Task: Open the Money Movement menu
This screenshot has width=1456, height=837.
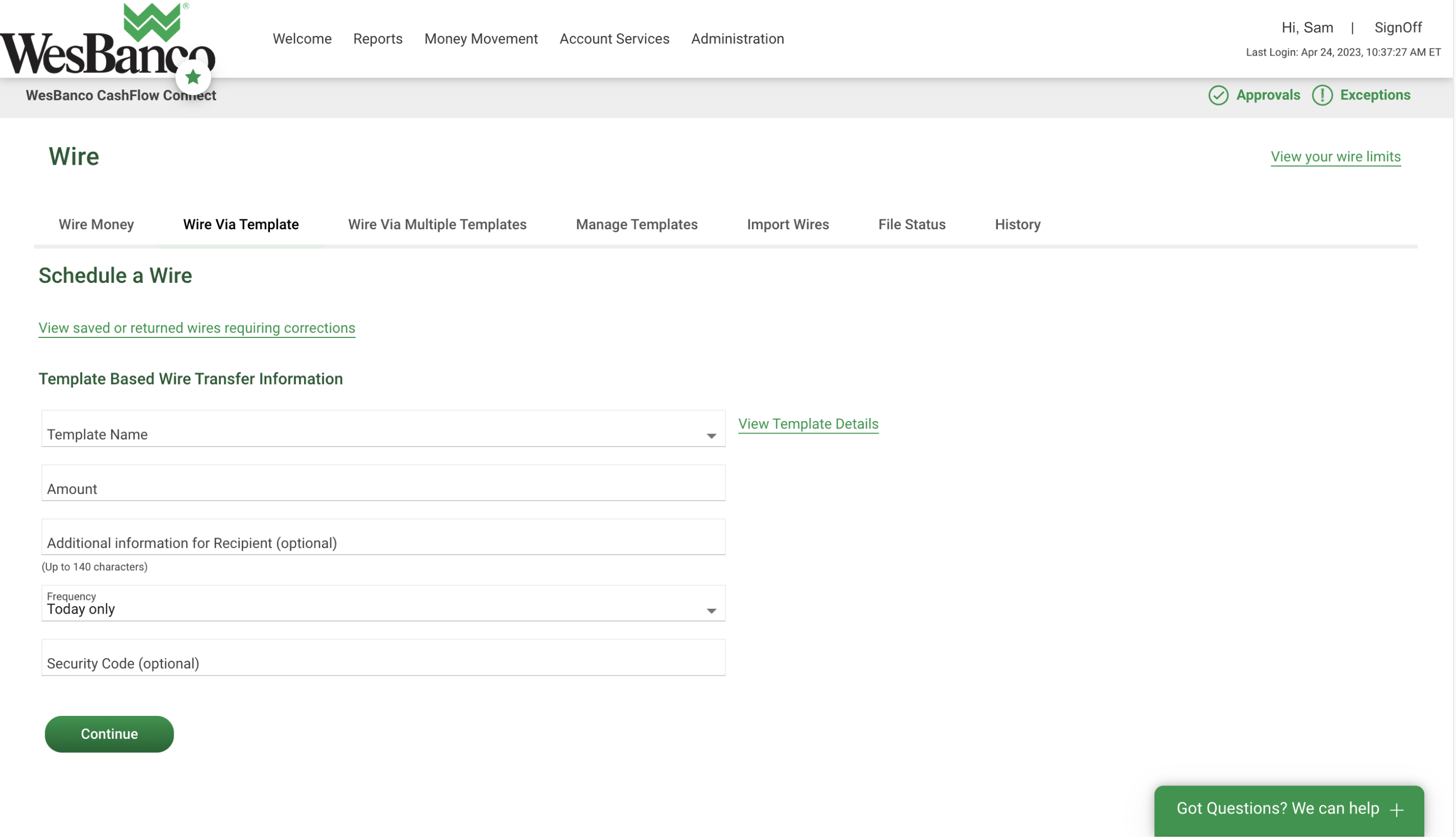Action: (x=481, y=38)
